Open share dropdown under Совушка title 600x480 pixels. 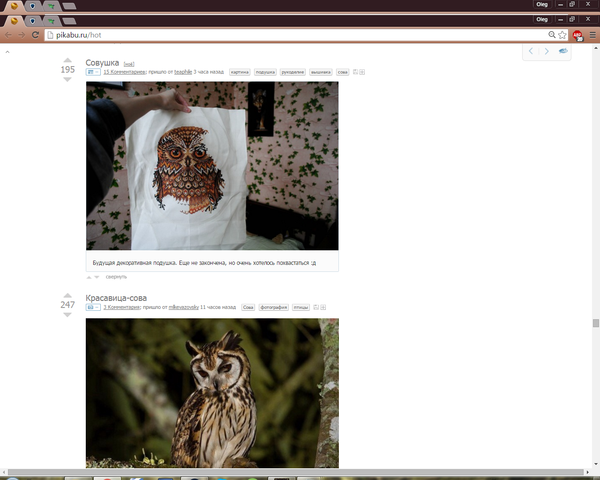[92, 72]
